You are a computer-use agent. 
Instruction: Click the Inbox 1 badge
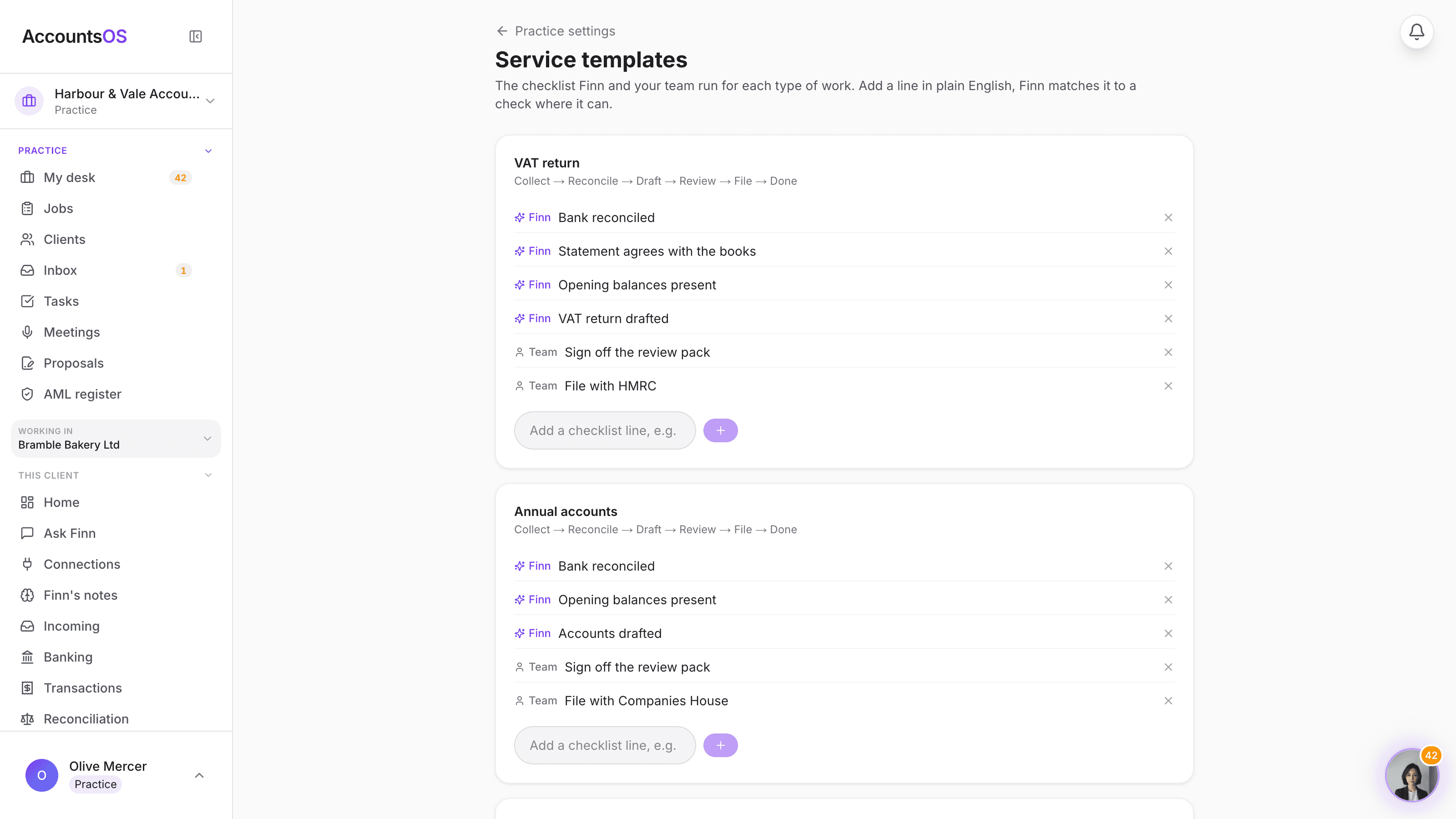coord(183,270)
